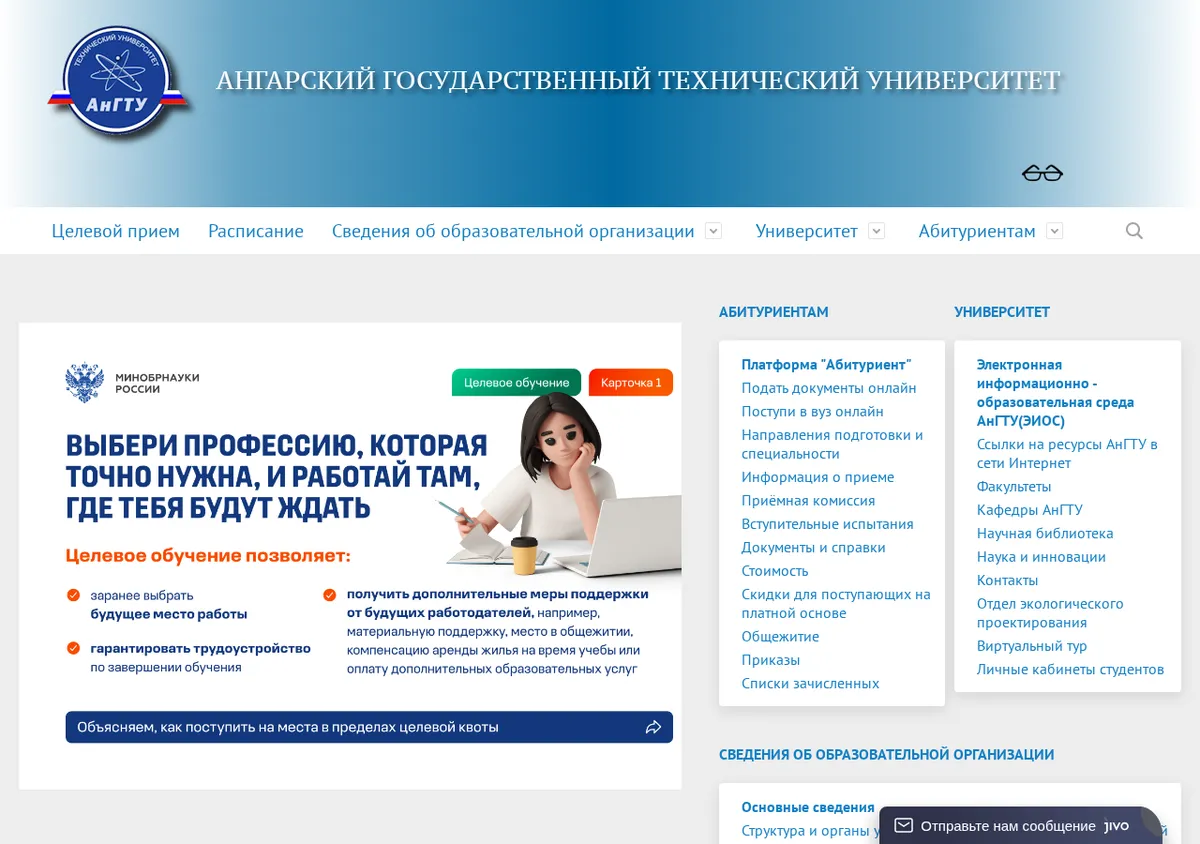Enable the glasses accessibility view icon
Viewport: 1200px width, 844px height.
pyautogui.click(x=1042, y=174)
